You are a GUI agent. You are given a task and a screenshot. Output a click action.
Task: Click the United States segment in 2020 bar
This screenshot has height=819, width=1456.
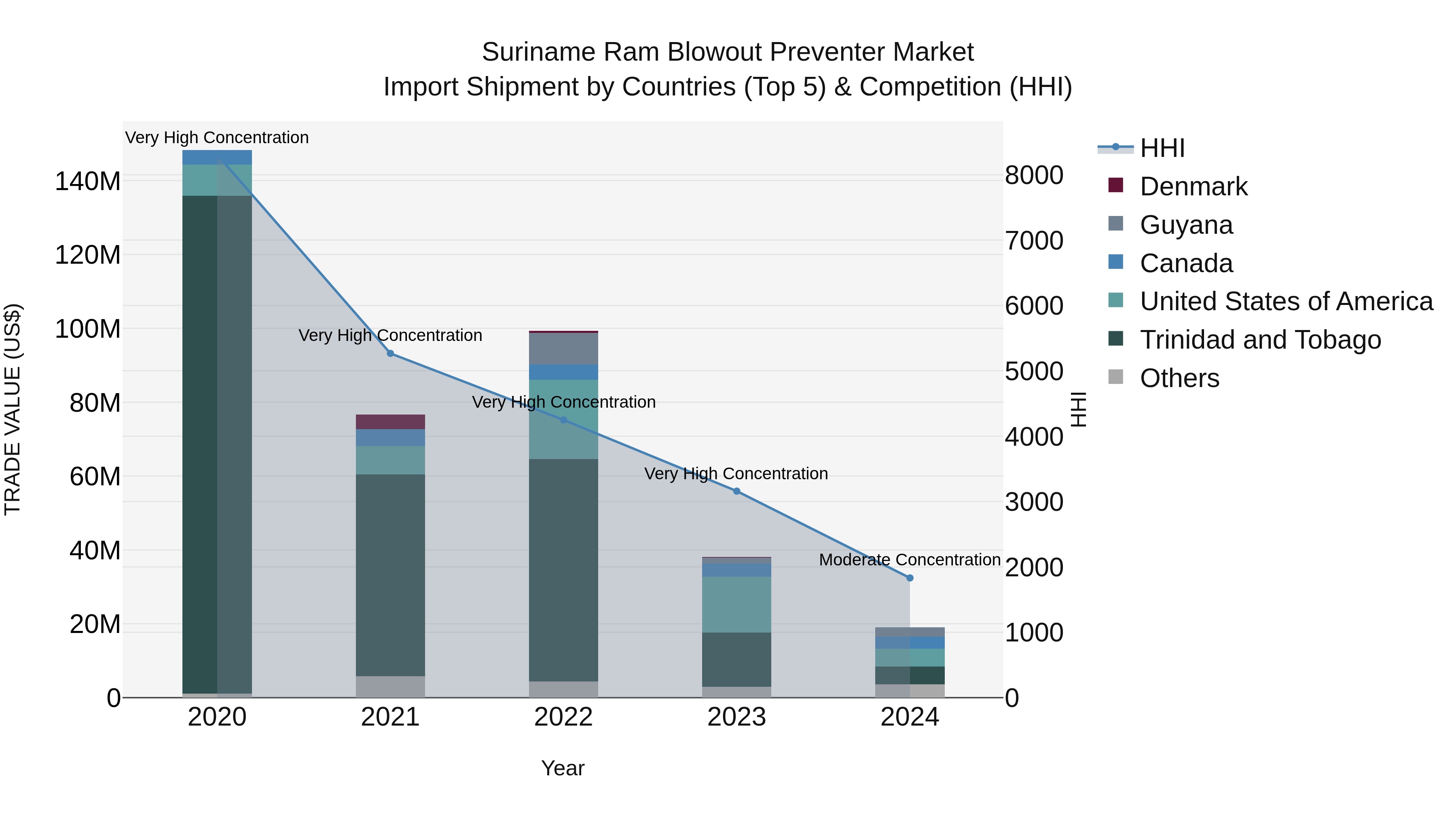[x=217, y=180]
